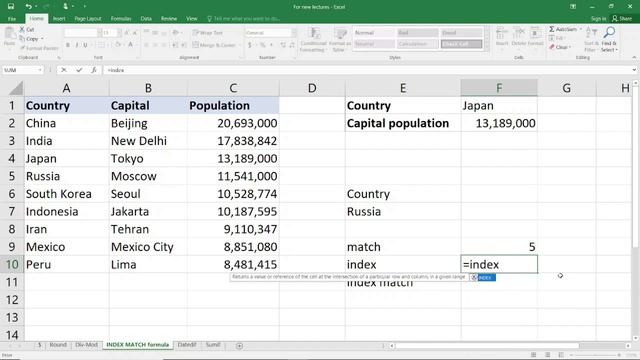Undo the last action
The image size is (640, 360).
click(x=29, y=7)
